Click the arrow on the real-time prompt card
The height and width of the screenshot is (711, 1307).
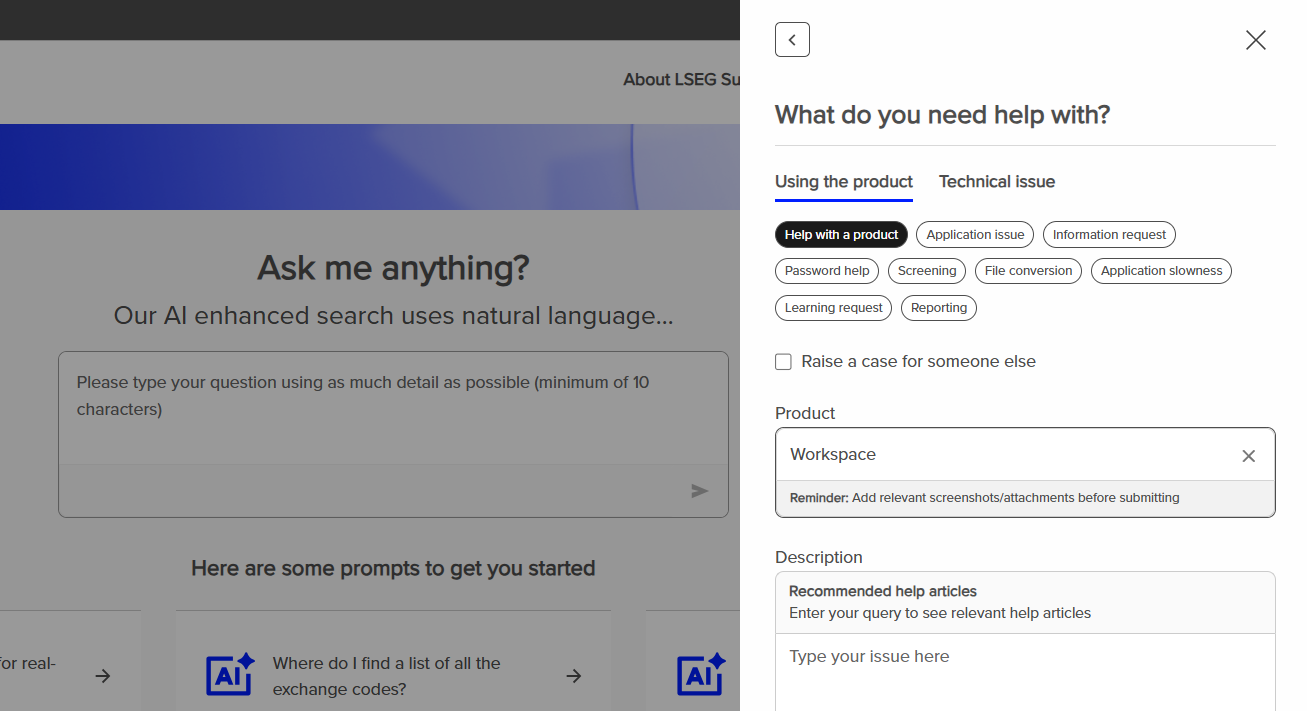pos(102,676)
